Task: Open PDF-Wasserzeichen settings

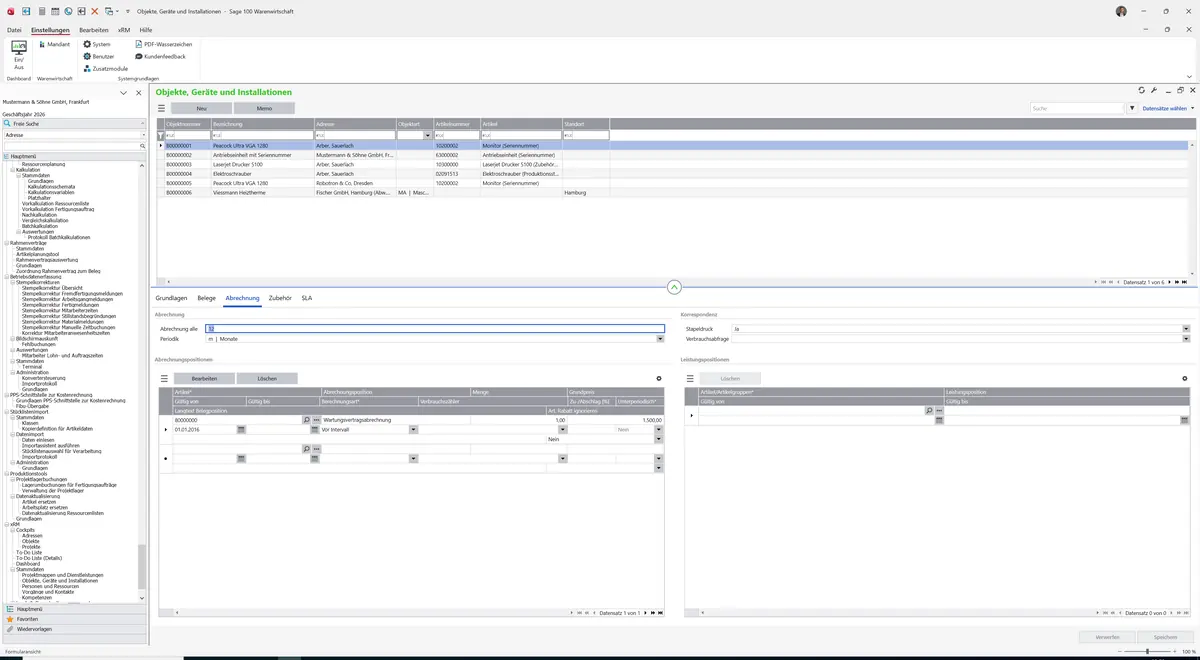Action: click(163, 44)
